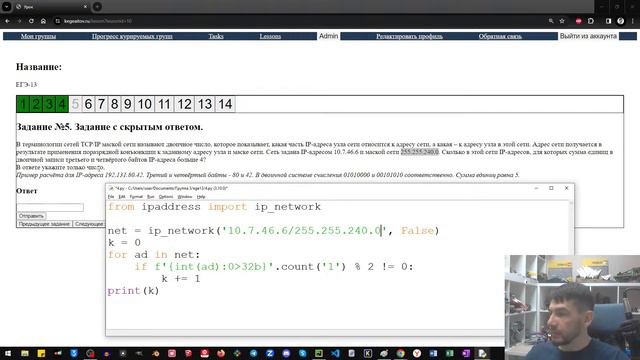
Task: Open the tab search dropdown arrow
Action: tap(7, 7)
